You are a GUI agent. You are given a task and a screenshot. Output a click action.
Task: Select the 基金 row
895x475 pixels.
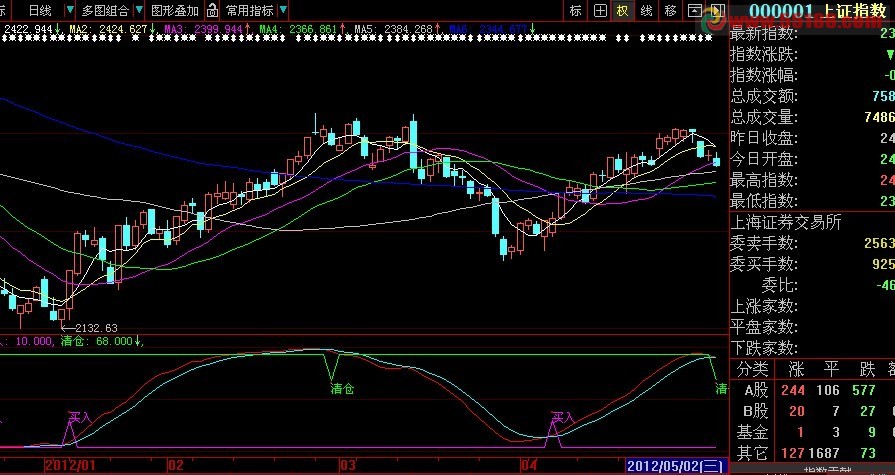coord(813,432)
